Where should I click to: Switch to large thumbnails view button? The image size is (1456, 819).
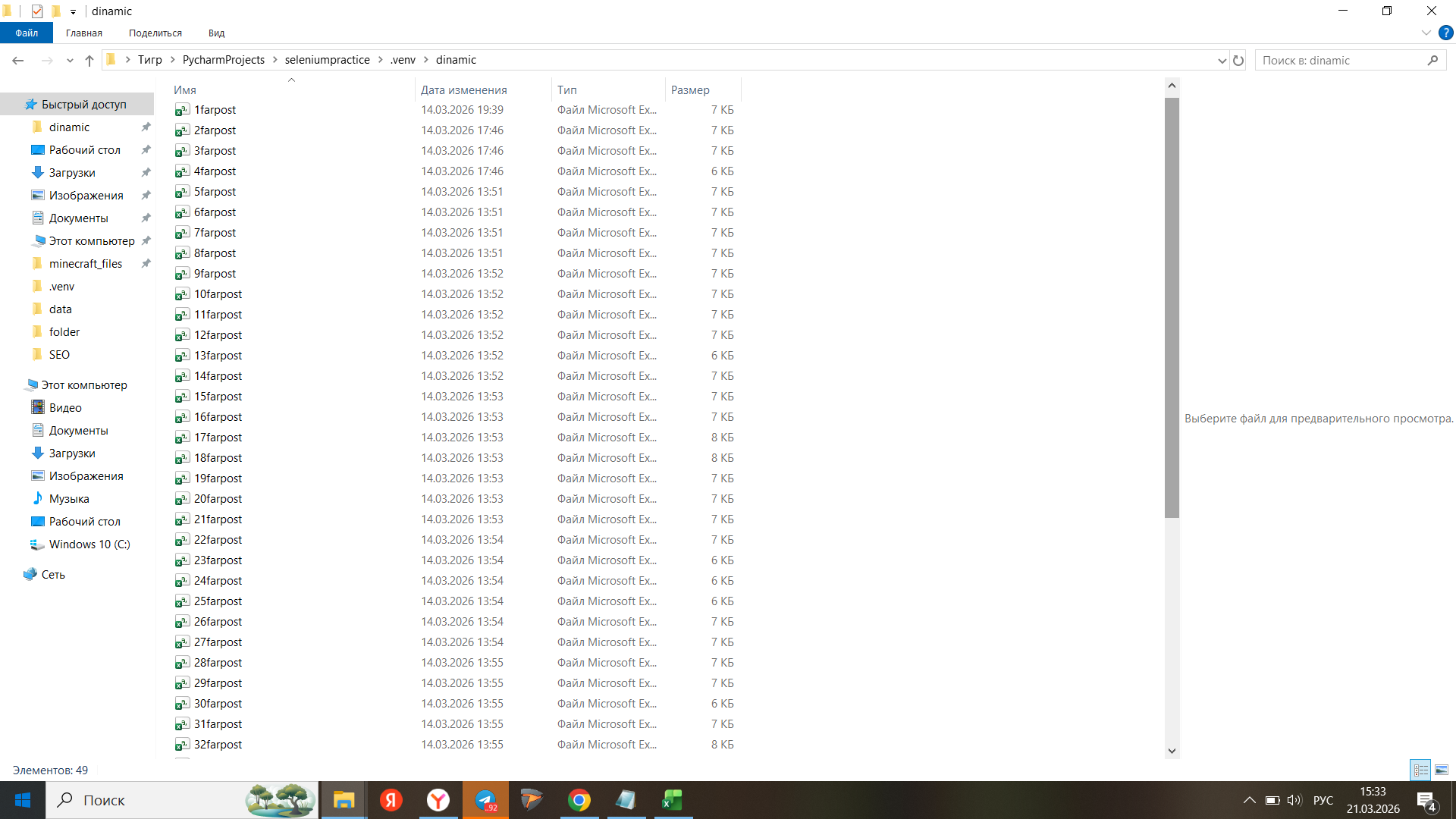coord(1442,770)
